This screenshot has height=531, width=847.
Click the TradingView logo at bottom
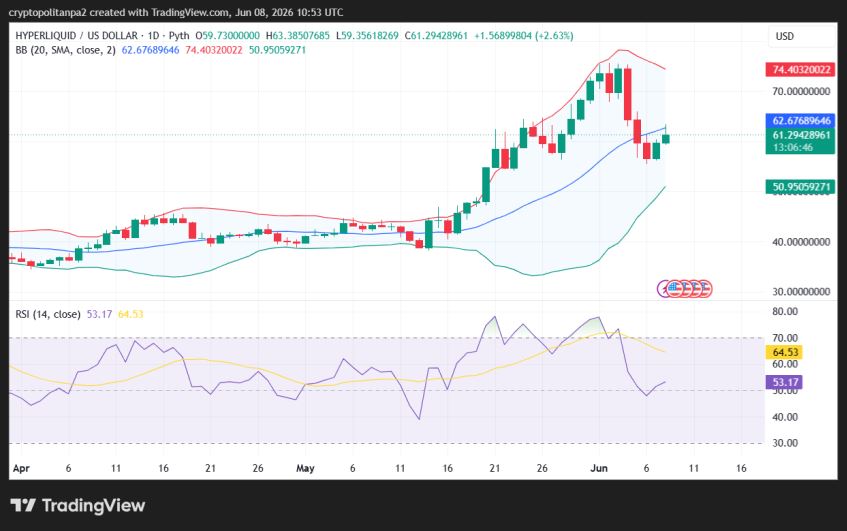click(78, 506)
